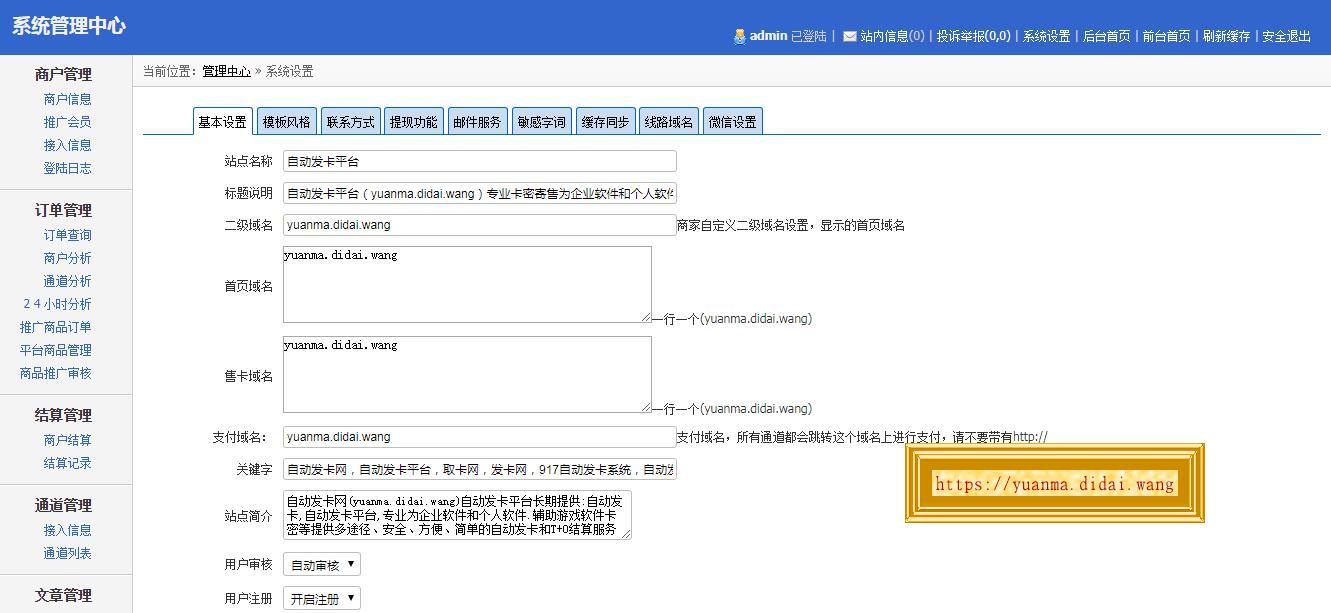The height and width of the screenshot is (613, 1331).
Task: Click the 关键字 input field
Action: click(479, 469)
